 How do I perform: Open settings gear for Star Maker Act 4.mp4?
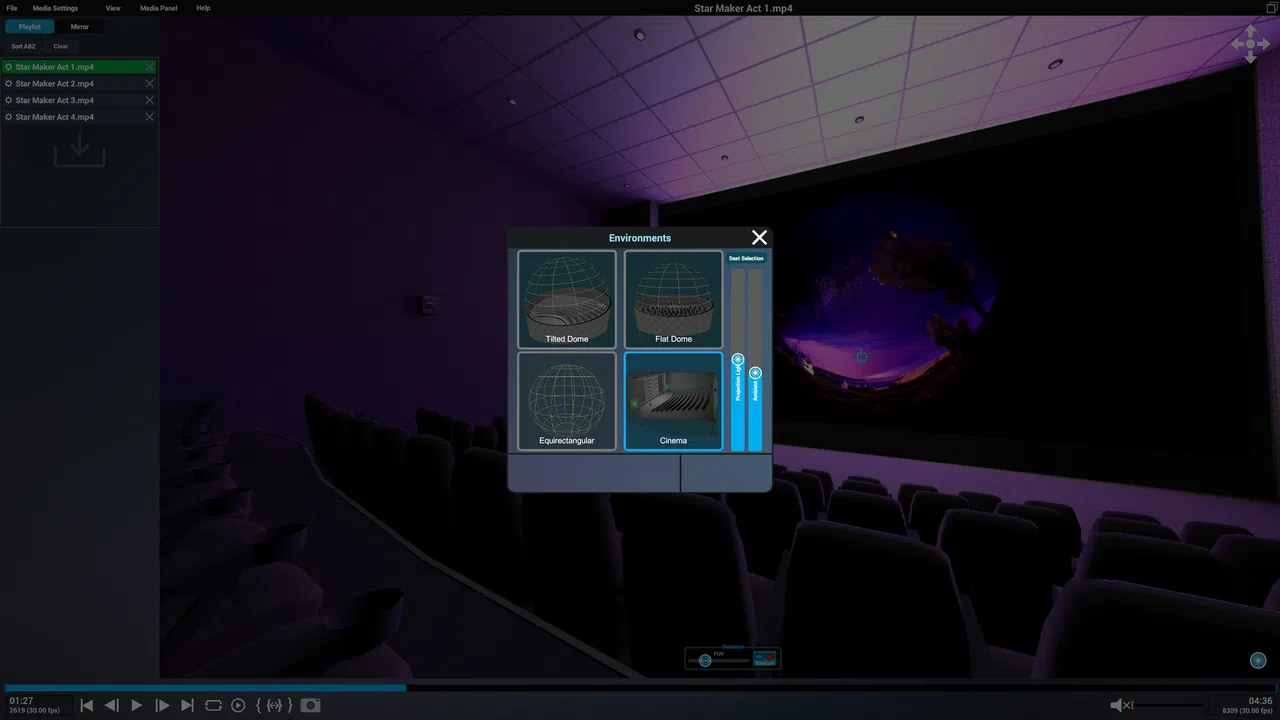coord(9,117)
